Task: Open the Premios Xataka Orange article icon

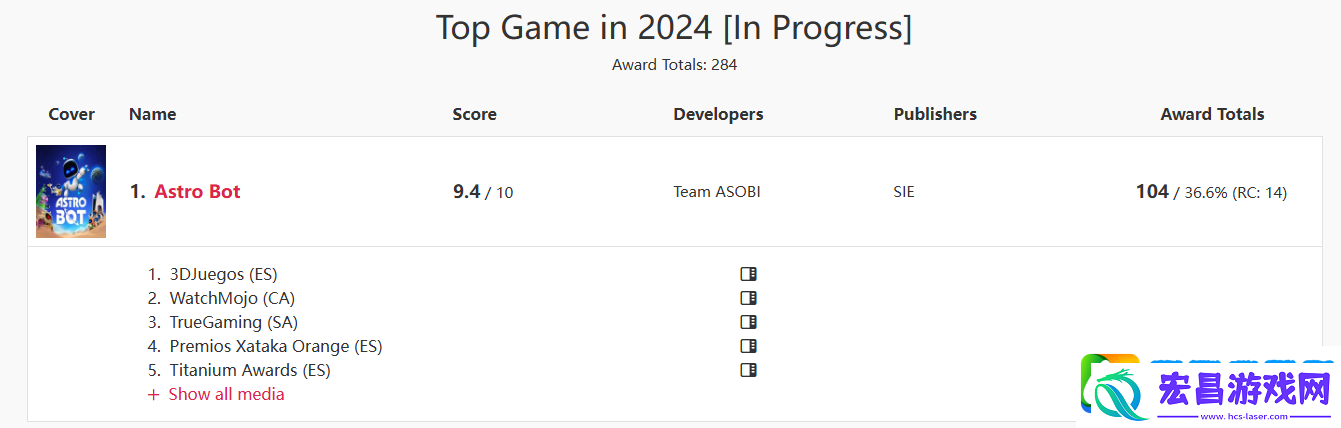Action: [x=748, y=346]
